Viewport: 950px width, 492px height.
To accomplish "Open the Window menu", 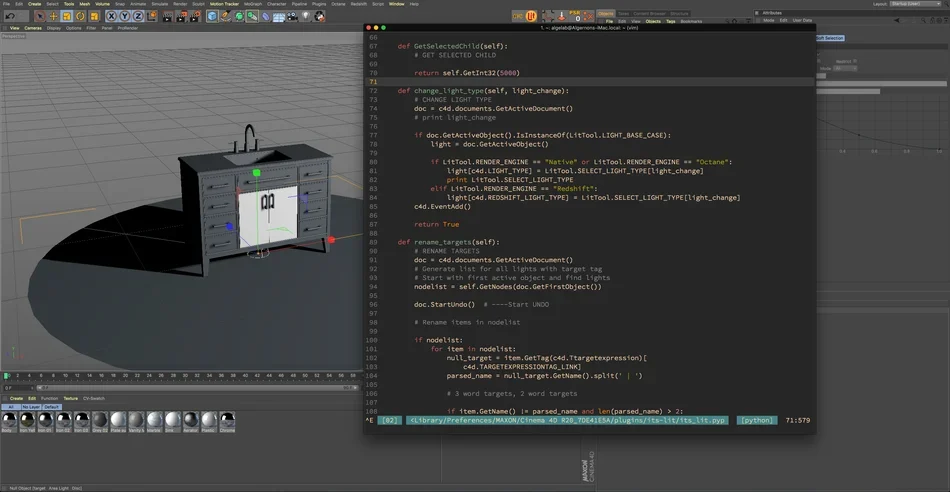I will coord(396,4).
